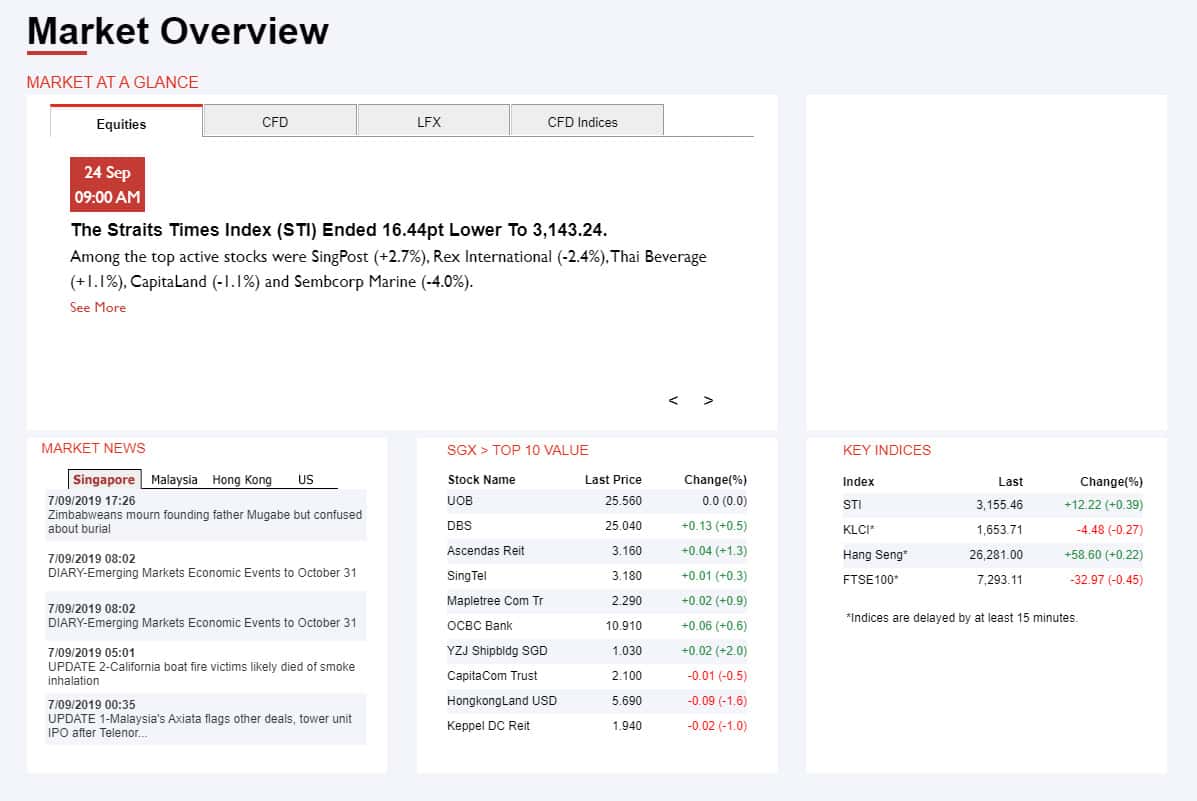Click the See More link

click(x=98, y=308)
